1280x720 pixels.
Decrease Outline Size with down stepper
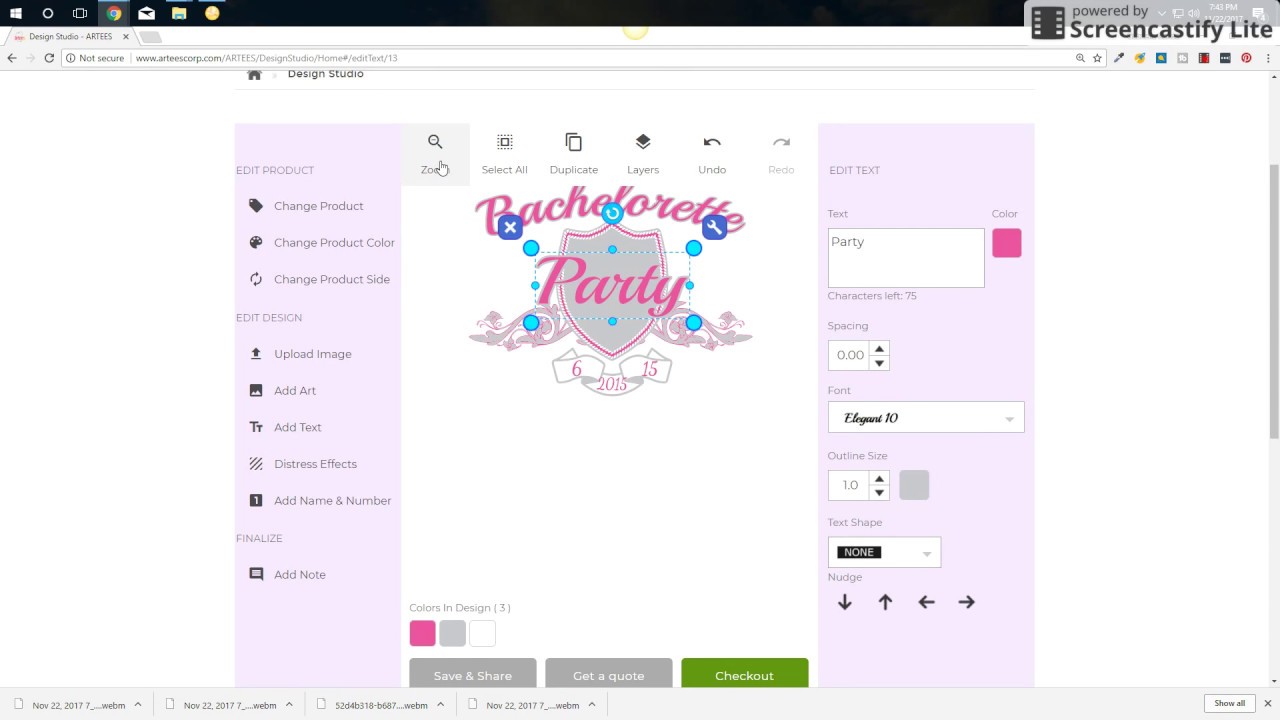[879, 492]
